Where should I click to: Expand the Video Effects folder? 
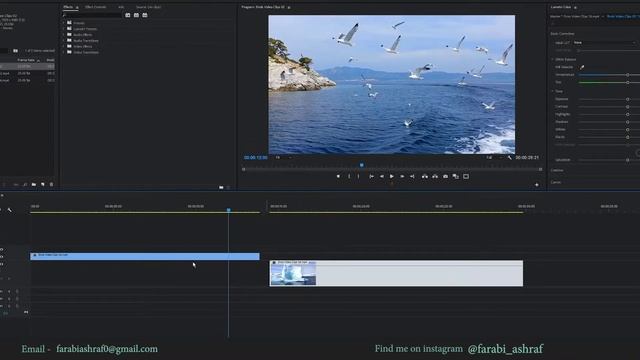pyautogui.click(x=64, y=46)
